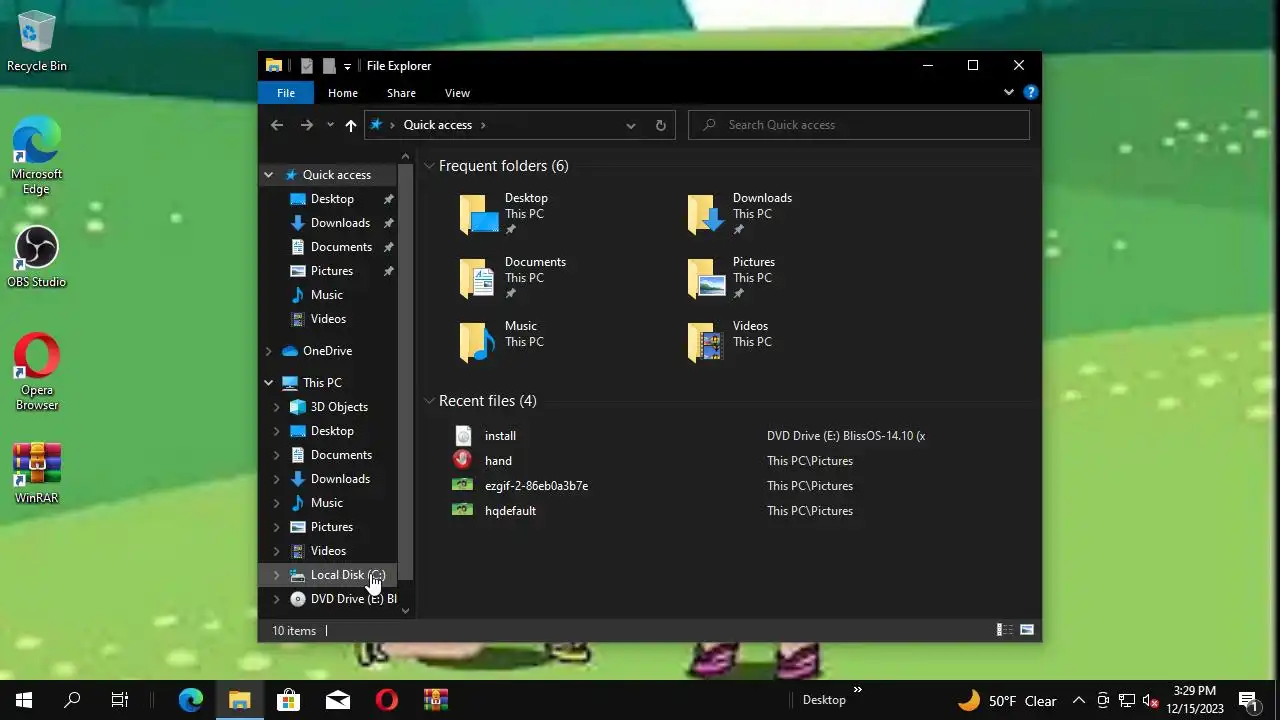1280x720 pixels.
Task: Refresh the Quick access view
Action: (x=660, y=125)
